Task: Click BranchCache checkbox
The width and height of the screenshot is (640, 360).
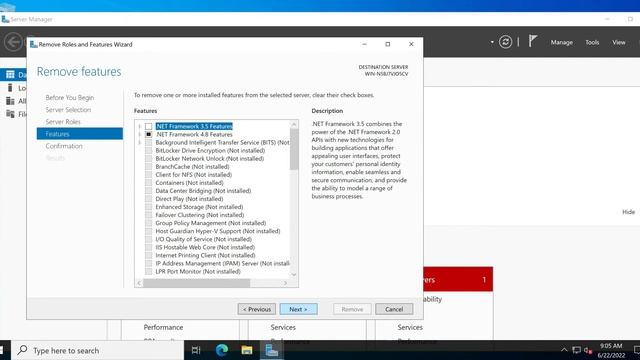Action: pyautogui.click(x=149, y=167)
